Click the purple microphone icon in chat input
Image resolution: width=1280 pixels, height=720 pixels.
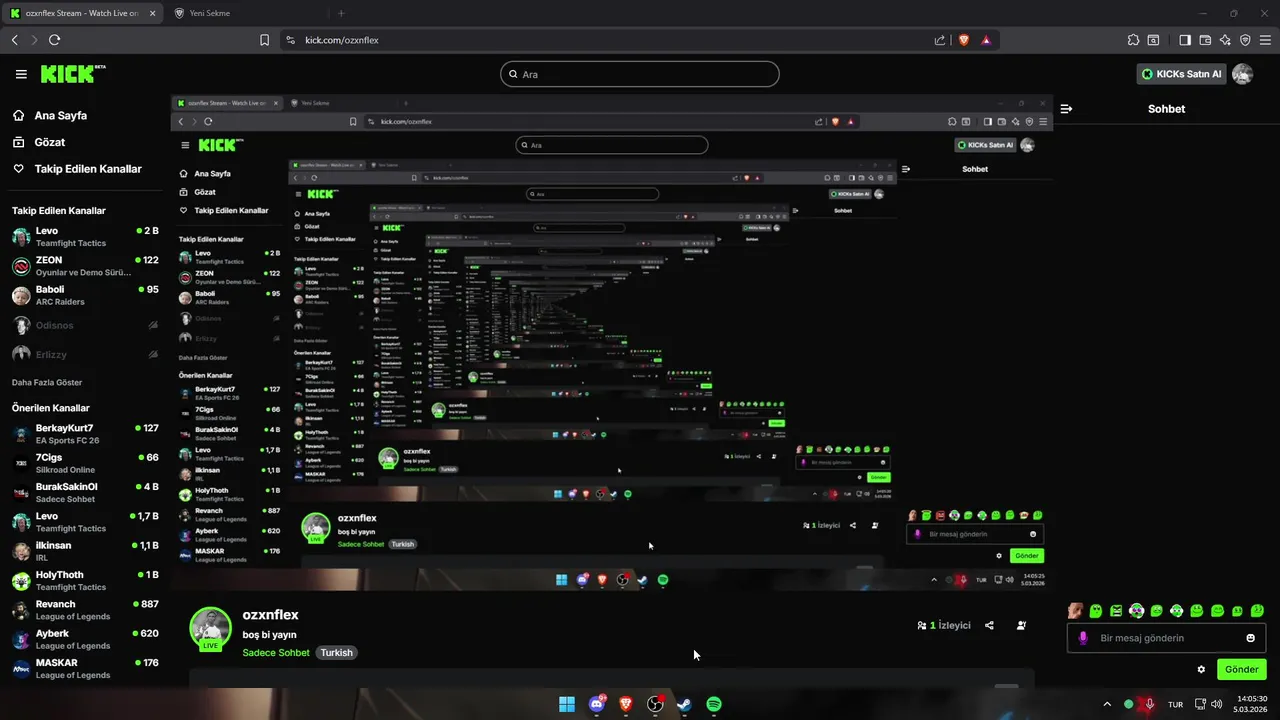point(1083,638)
